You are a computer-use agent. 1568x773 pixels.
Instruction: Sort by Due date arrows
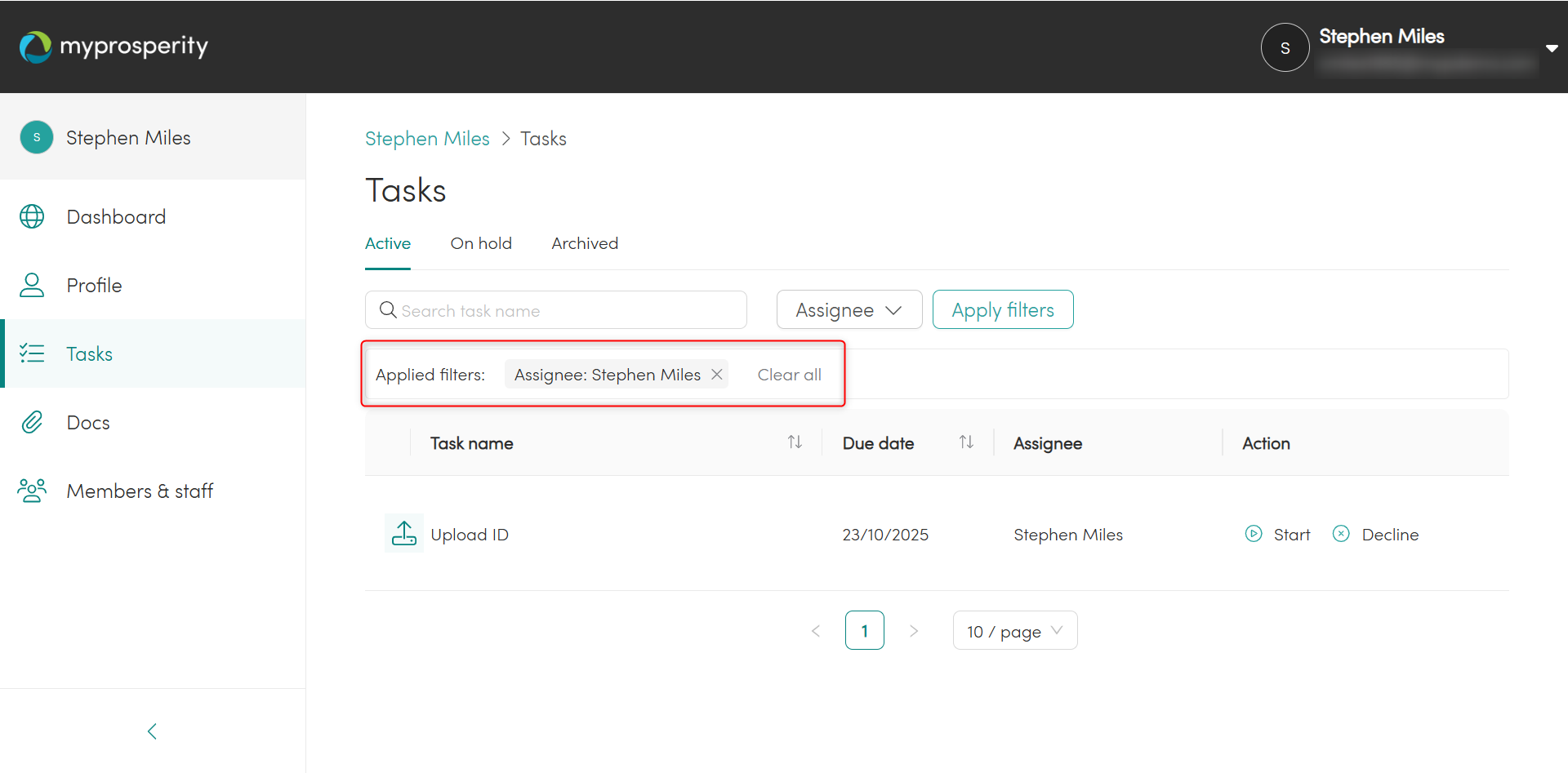[966, 442]
